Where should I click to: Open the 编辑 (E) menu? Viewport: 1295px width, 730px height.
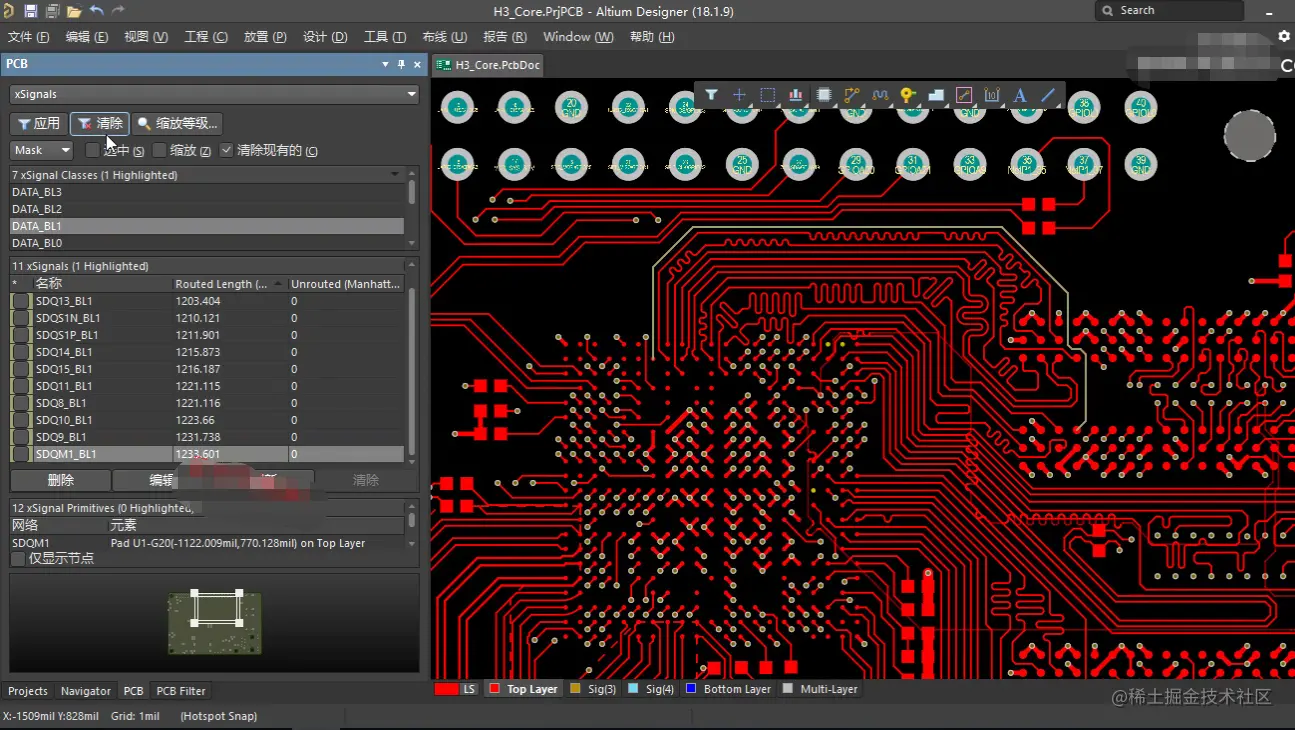point(87,37)
